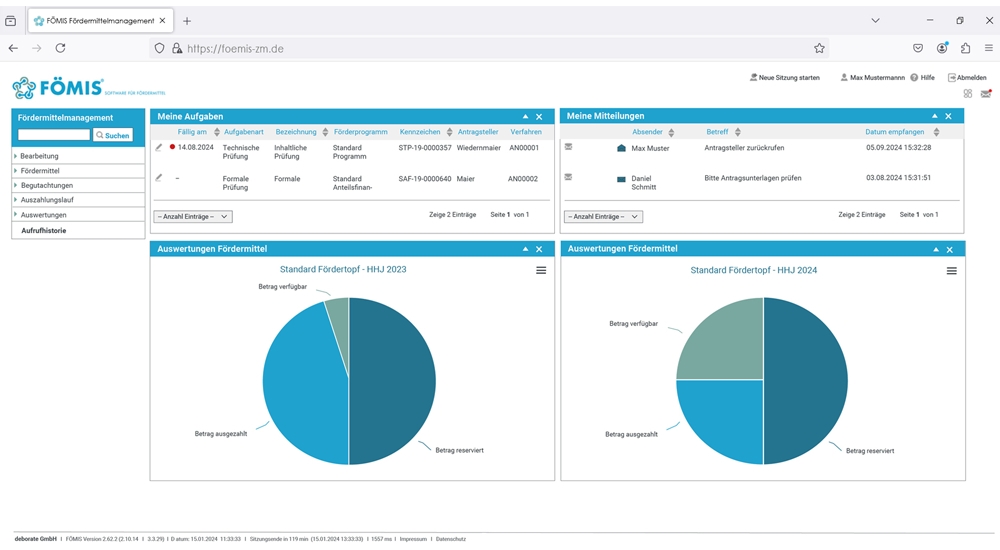Open the browser extensions icon
Image resolution: width=1000 pixels, height=550 pixels.
[966, 48]
